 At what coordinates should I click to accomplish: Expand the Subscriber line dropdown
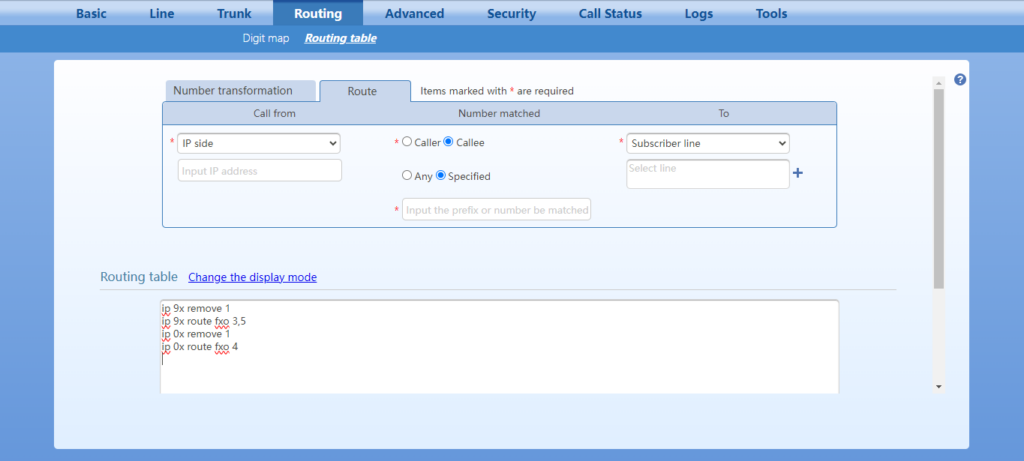pyautogui.click(x=708, y=143)
